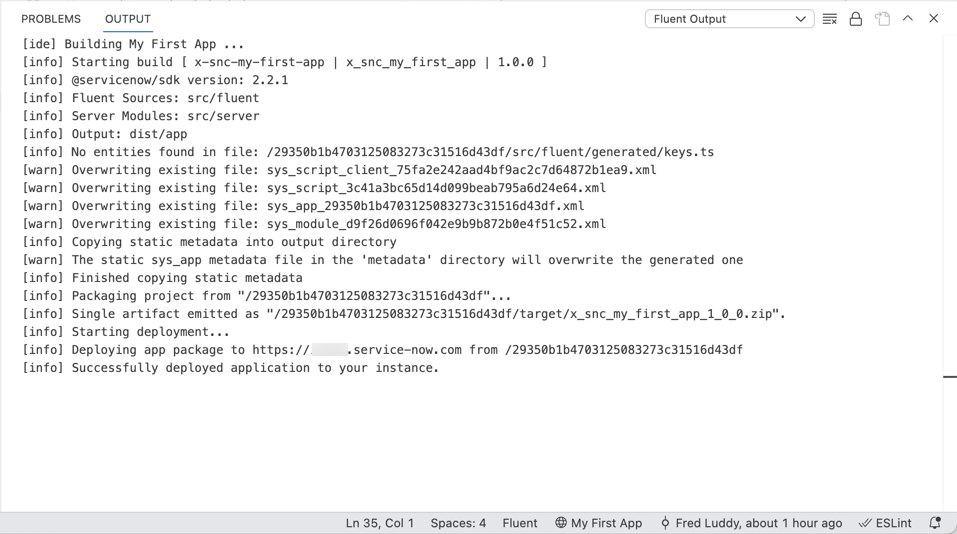Click 'Starting build' line with version 1.0.0
The height and width of the screenshot is (534, 957).
point(285,62)
